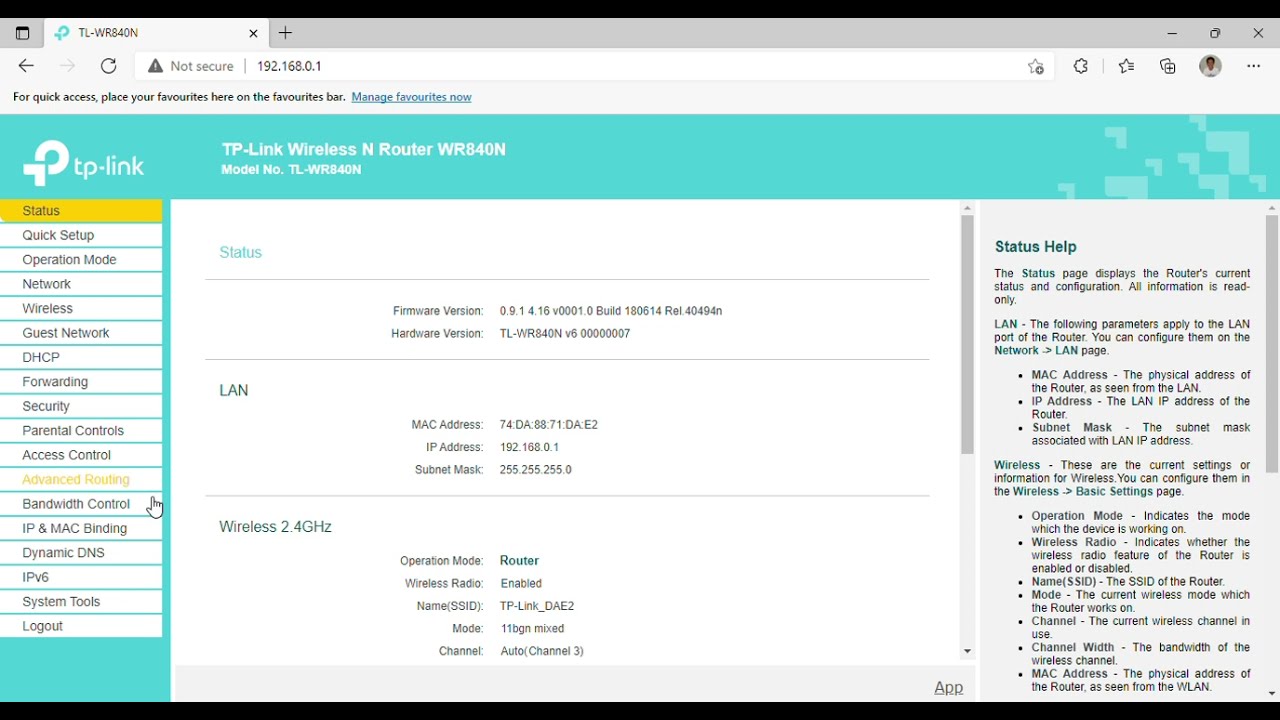Close the TL-WR840N tab
The height and width of the screenshot is (720, 1280).
click(253, 33)
